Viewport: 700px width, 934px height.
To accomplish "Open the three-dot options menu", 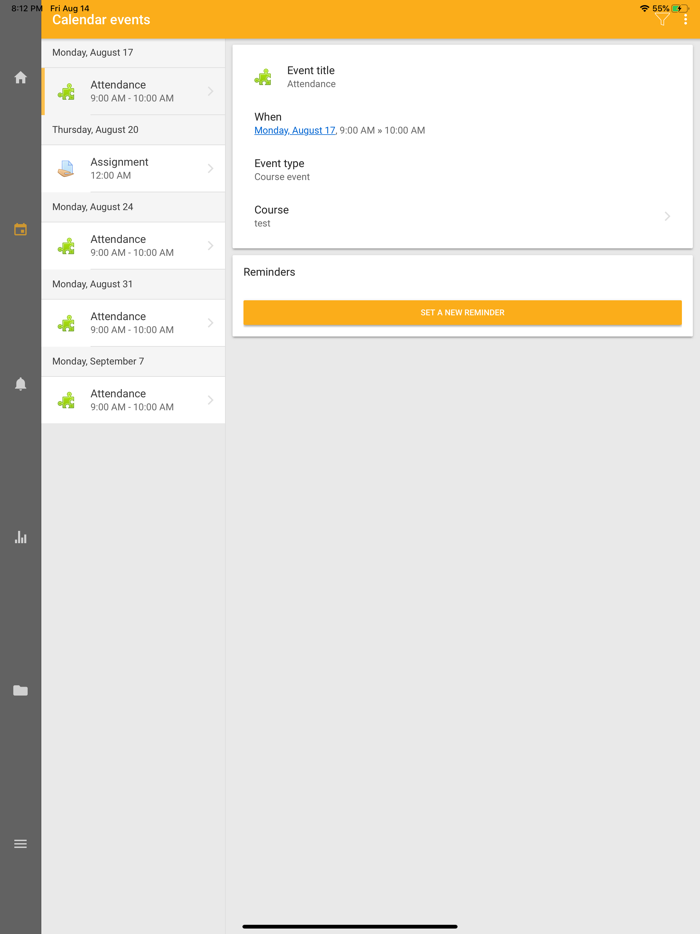I will [686, 20].
